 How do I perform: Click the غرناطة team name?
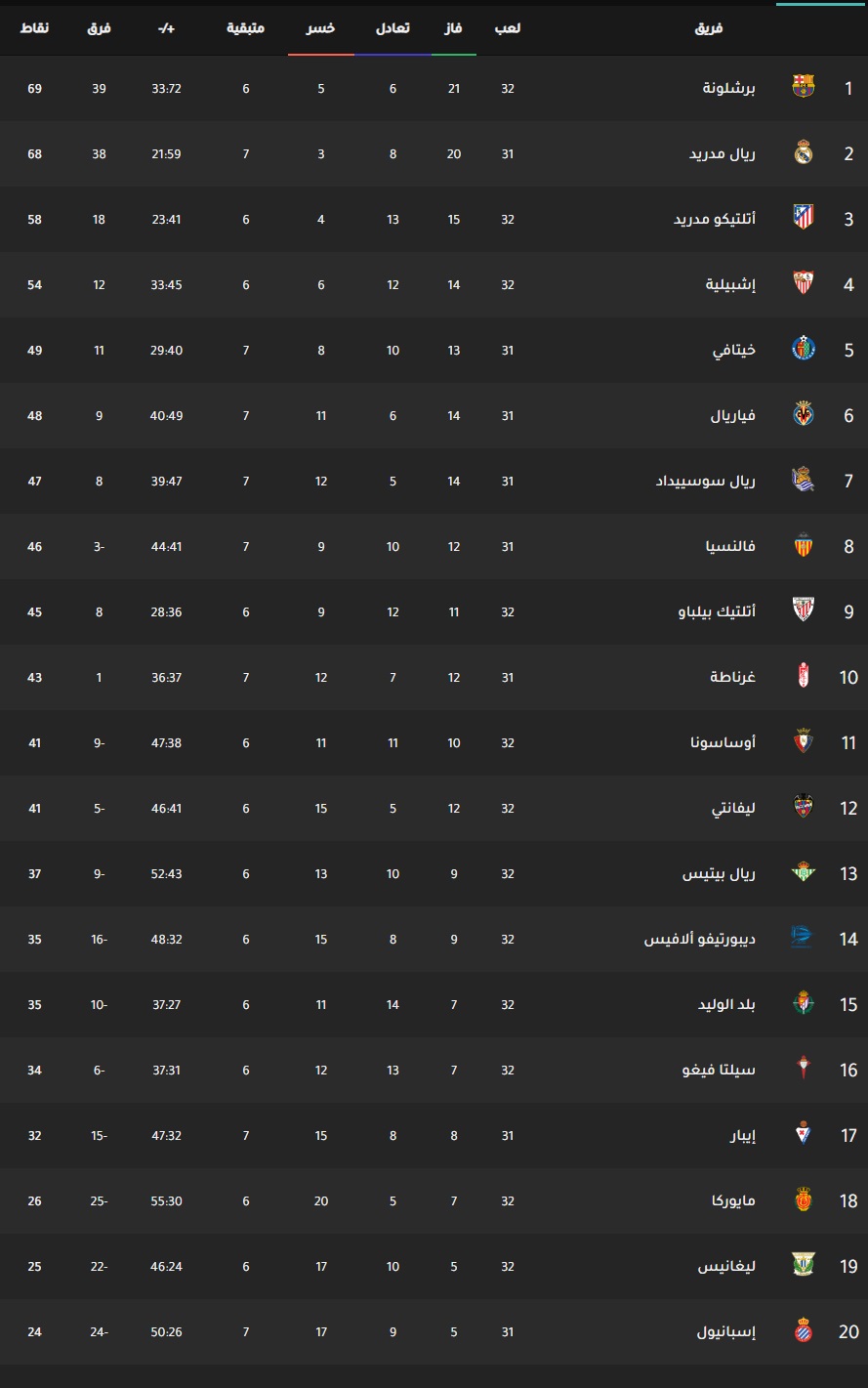(732, 677)
